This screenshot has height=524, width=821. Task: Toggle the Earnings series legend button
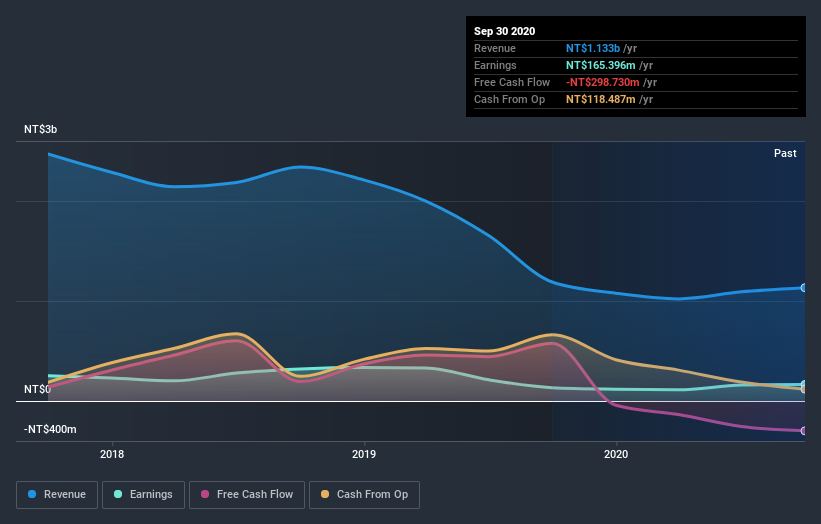point(143,495)
